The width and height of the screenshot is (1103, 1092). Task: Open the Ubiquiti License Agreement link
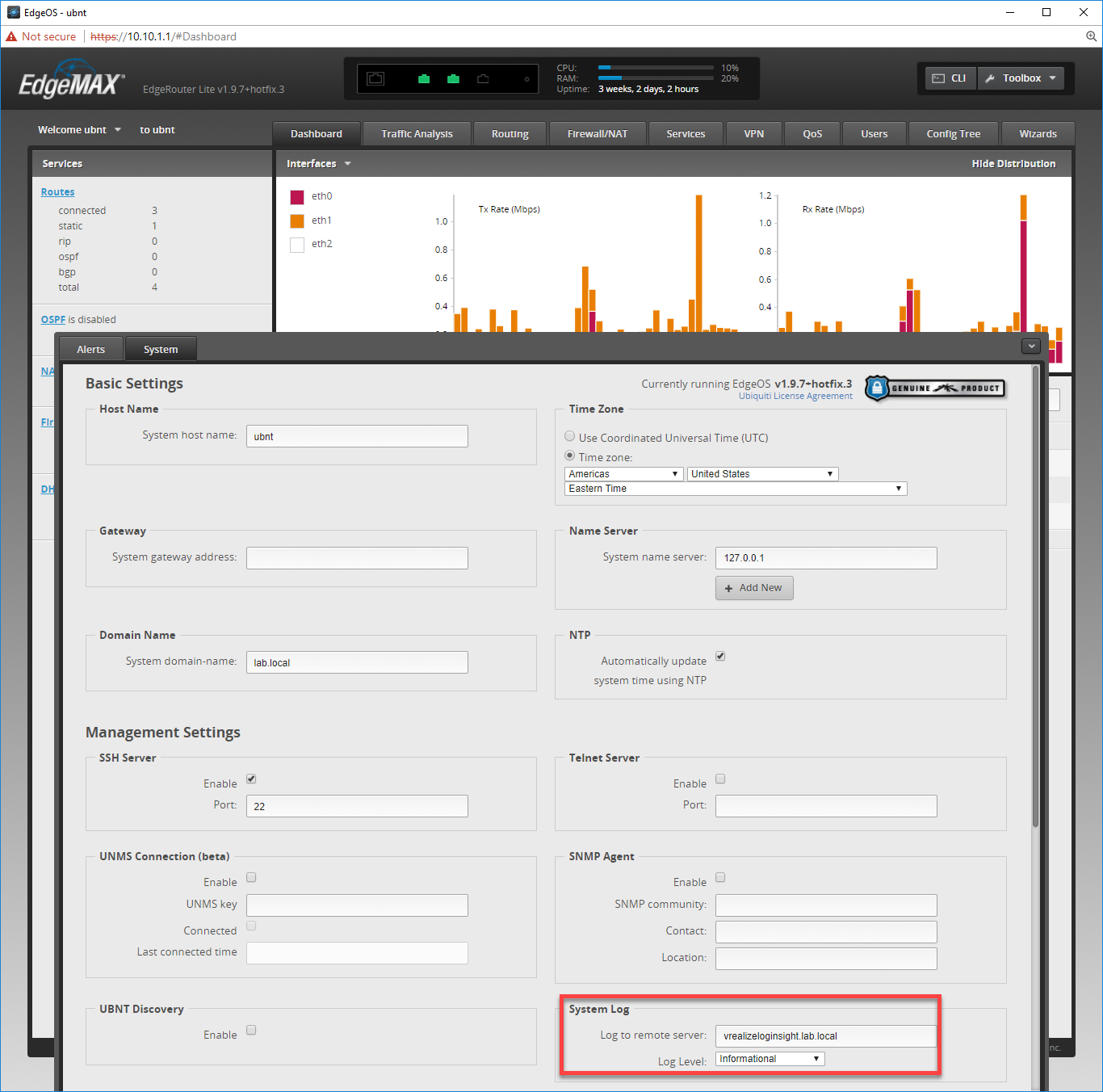tap(795, 397)
